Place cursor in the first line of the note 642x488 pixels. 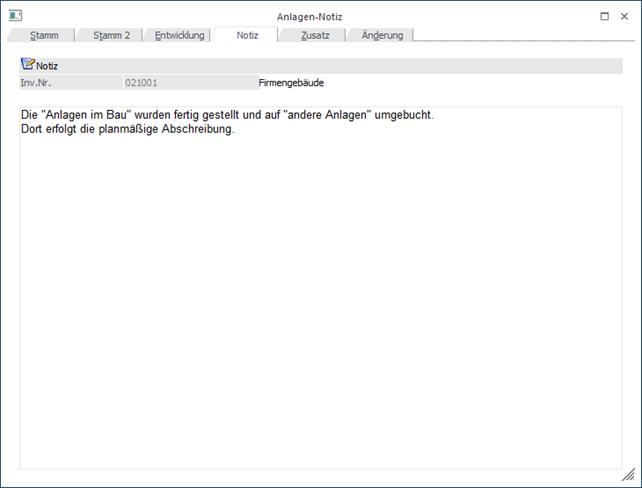[x=226, y=116]
